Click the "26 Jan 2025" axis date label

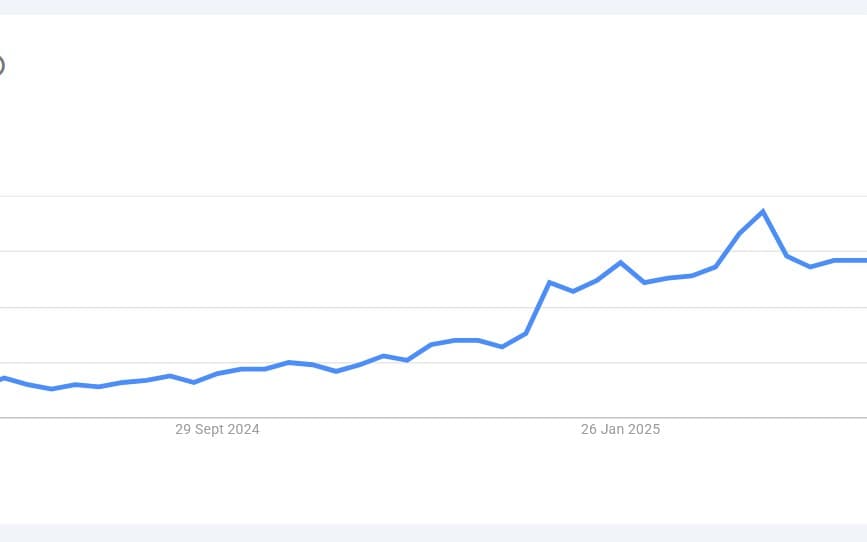pyautogui.click(x=620, y=429)
